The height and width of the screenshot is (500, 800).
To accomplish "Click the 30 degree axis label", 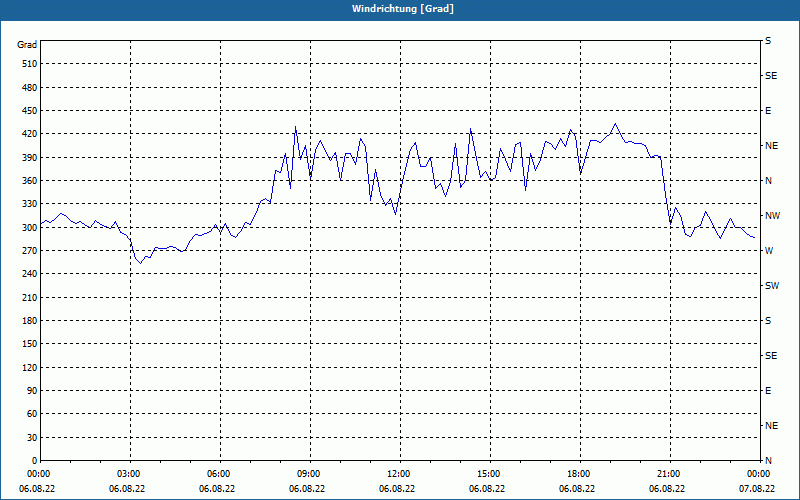I will point(32,438).
